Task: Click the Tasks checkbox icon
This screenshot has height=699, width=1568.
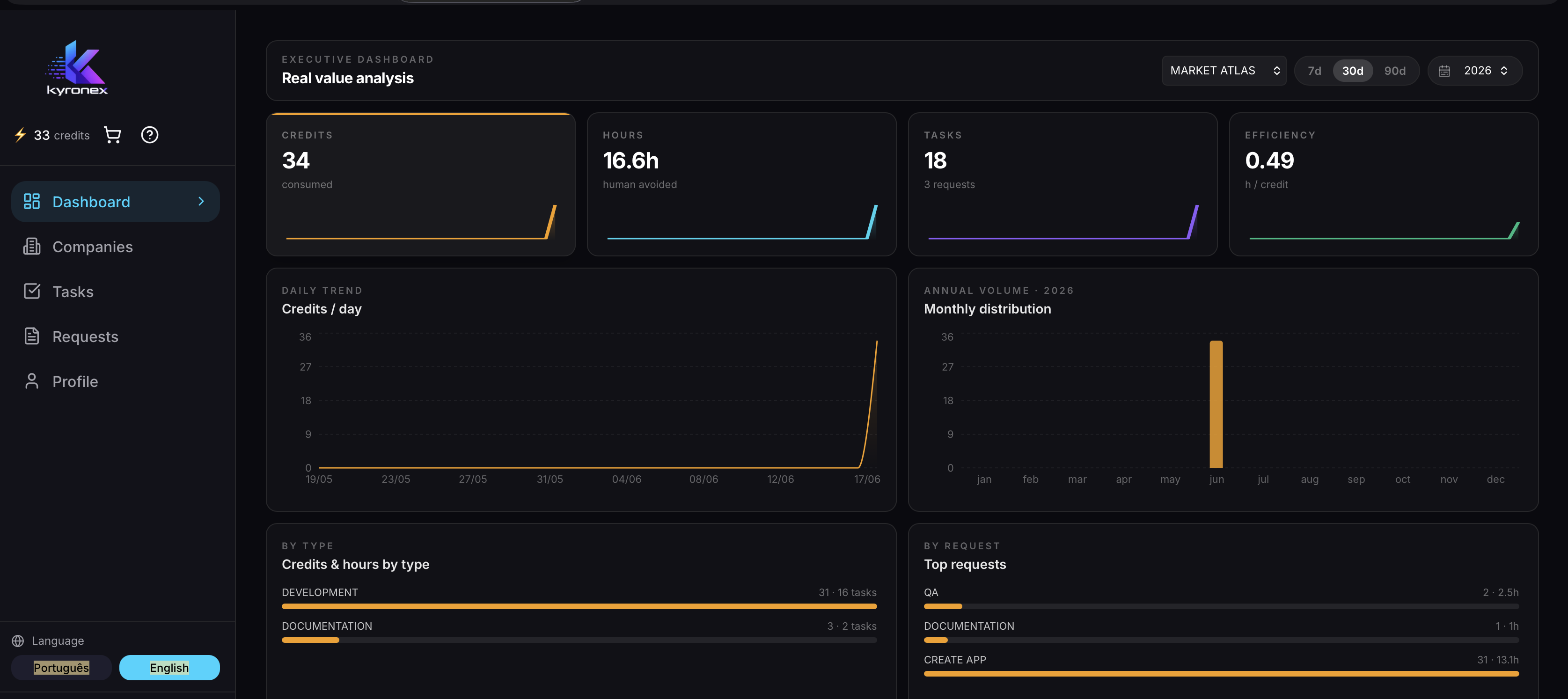Action: (x=32, y=291)
